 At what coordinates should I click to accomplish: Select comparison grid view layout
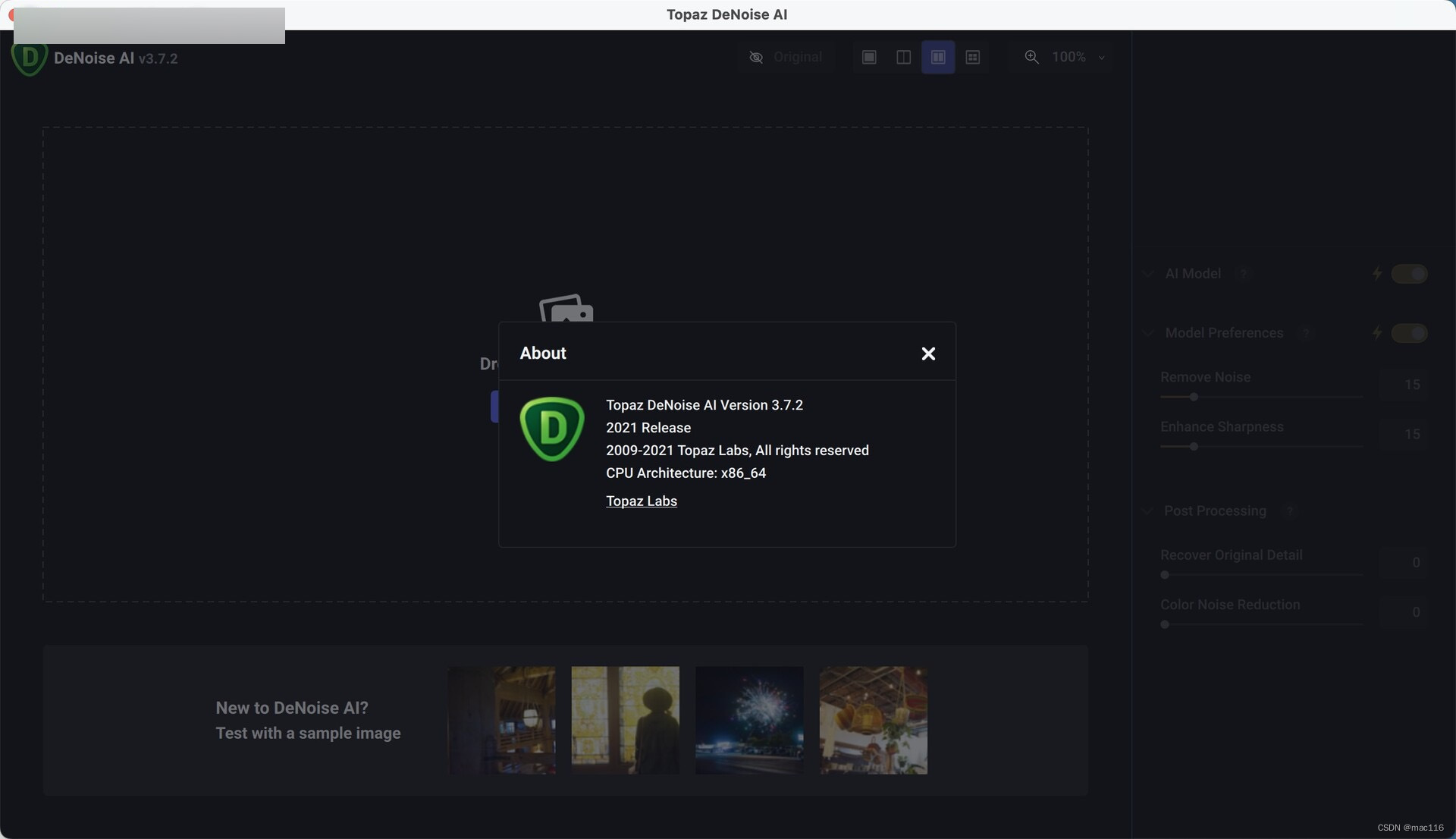973,57
